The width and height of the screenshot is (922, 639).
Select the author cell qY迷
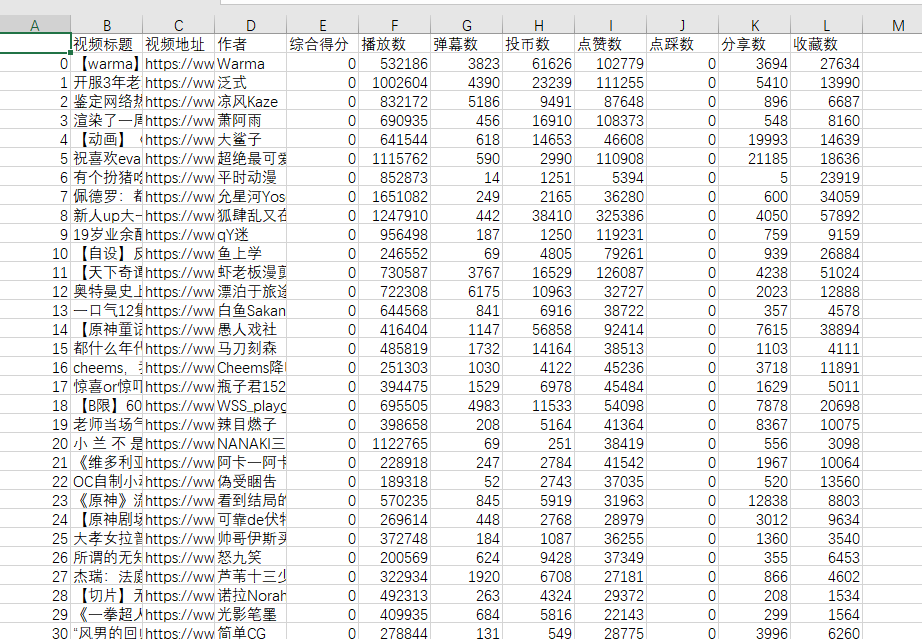[250, 235]
